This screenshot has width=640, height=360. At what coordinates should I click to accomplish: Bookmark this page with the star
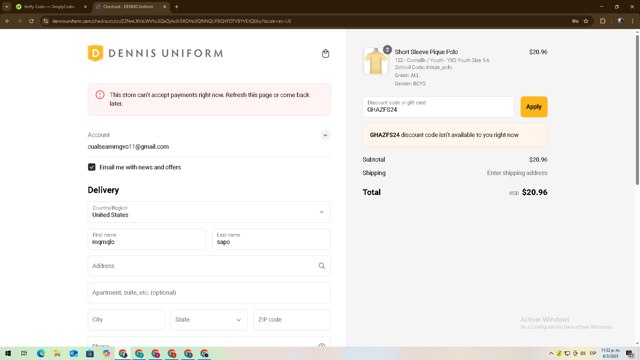click(x=586, y=21)
